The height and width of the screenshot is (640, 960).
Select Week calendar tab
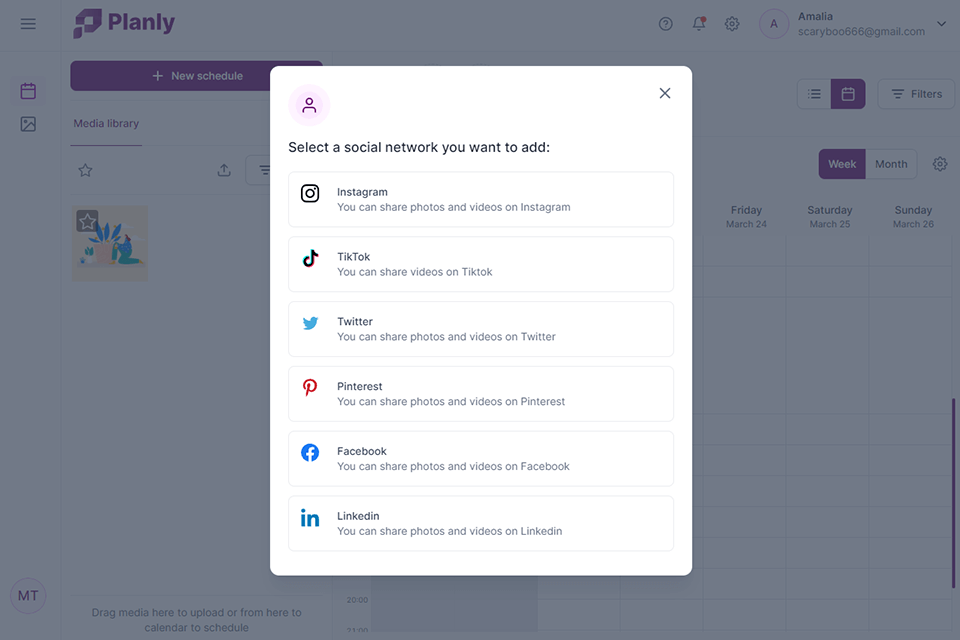[x=842, y=164]
